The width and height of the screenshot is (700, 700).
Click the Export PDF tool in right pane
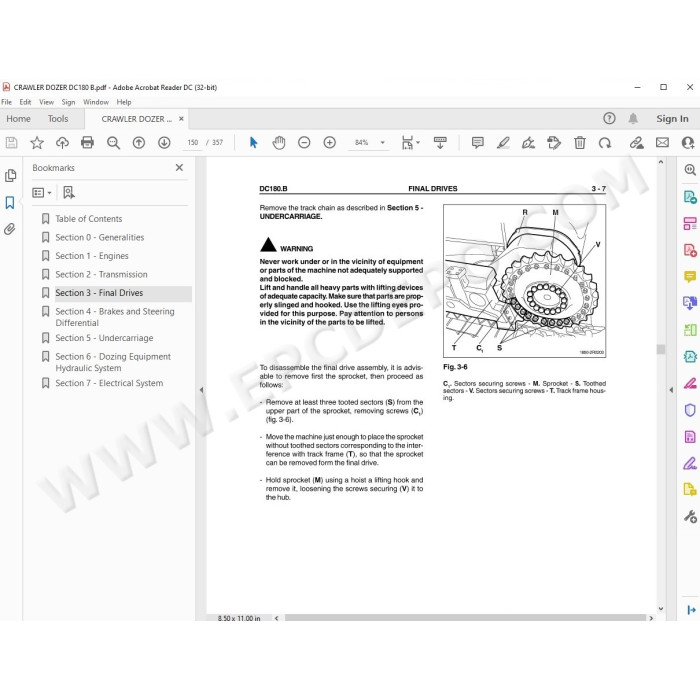690,196
